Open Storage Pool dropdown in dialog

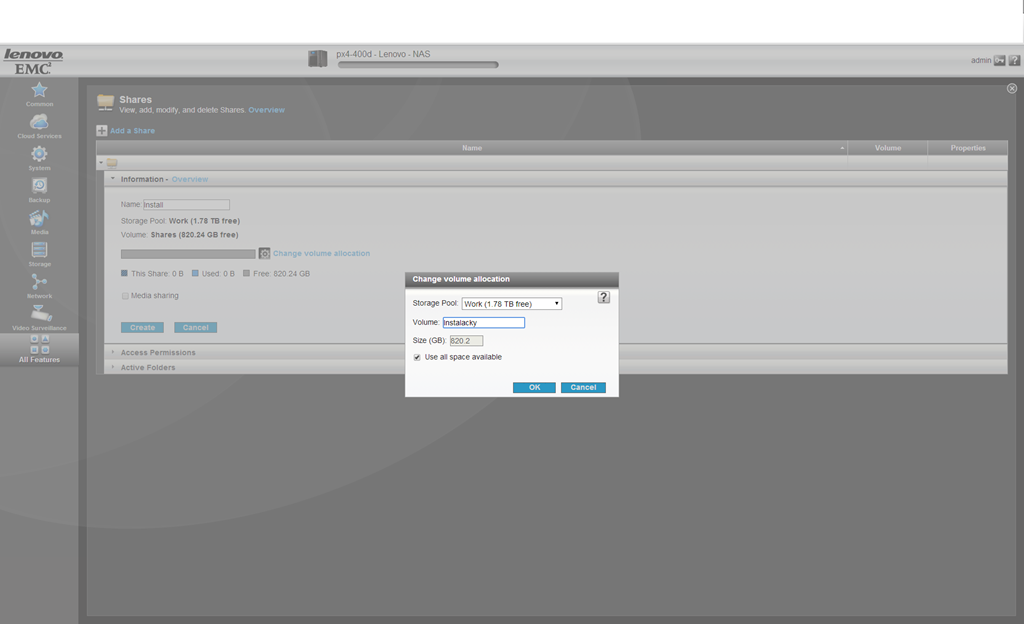(x=511, y=304)
